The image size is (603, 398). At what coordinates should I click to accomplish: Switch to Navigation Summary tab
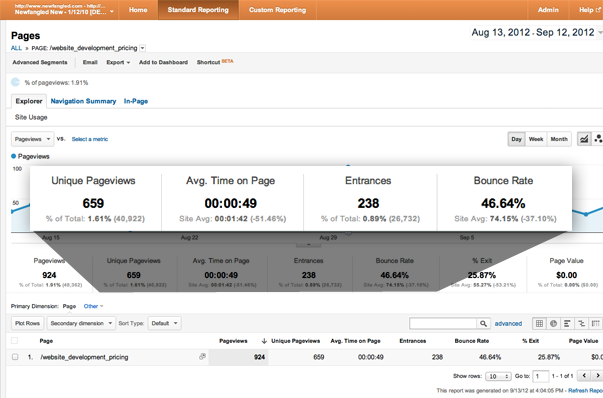pyautogui.click(x=83, y=101)
